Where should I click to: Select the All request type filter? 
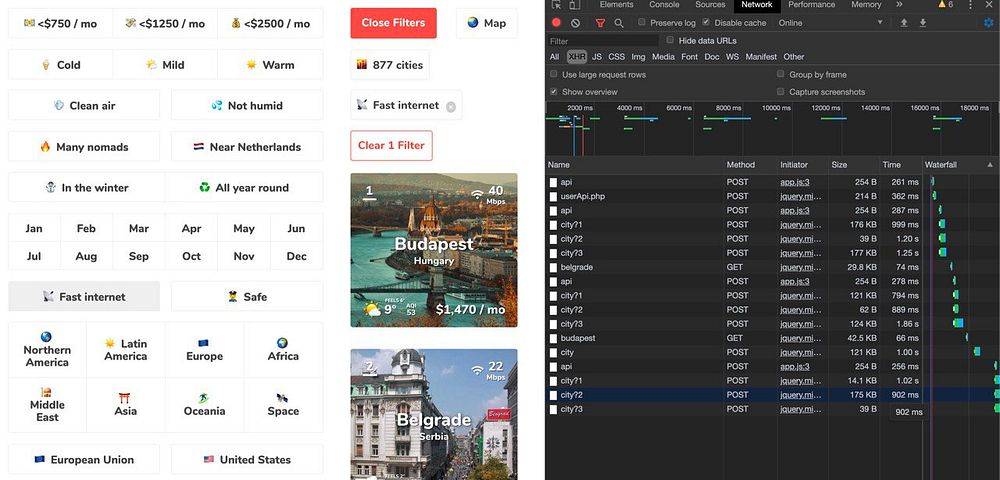[x=554, y=57]
